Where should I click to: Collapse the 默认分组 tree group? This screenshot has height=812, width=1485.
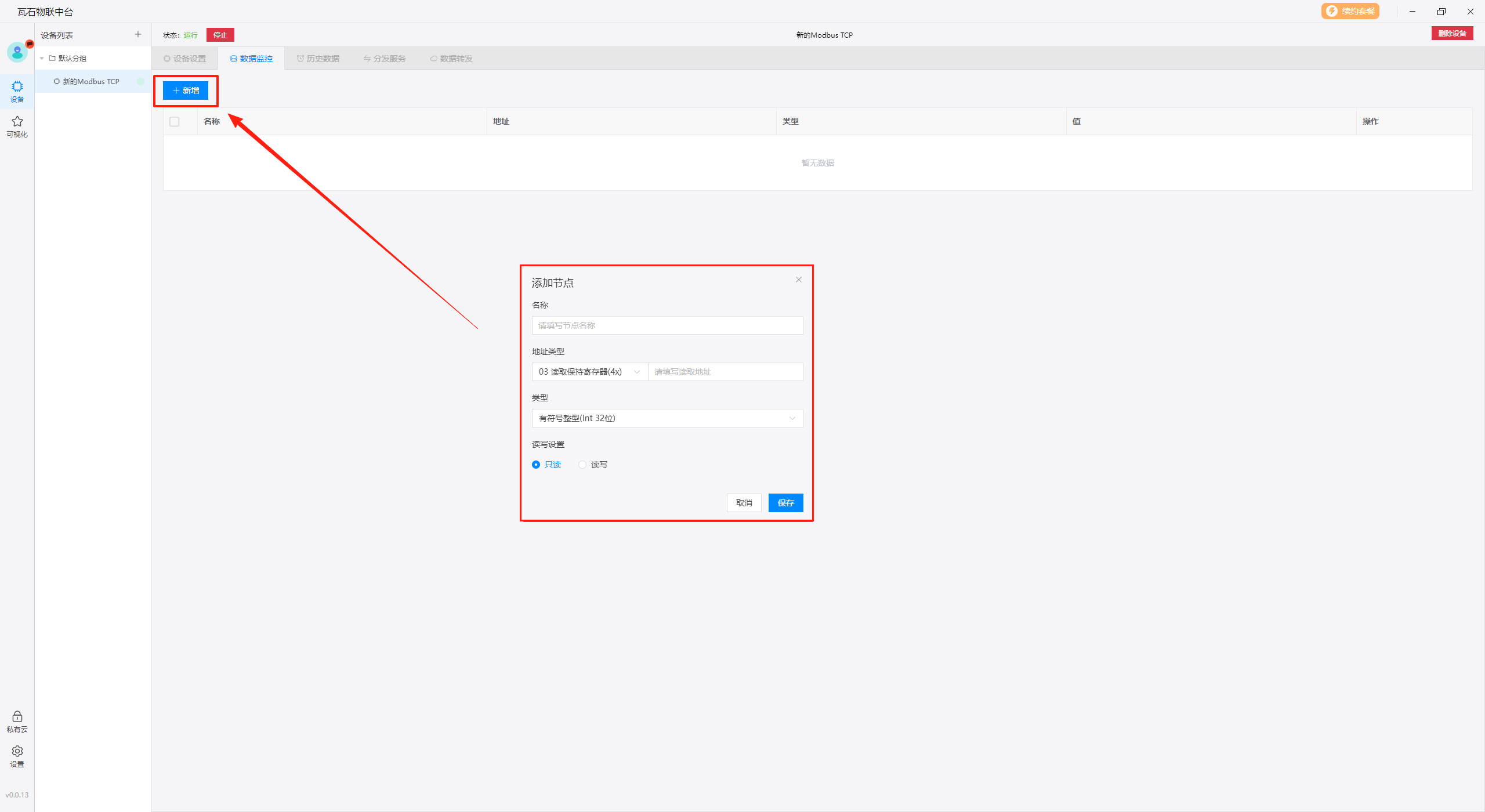point(42,59)
